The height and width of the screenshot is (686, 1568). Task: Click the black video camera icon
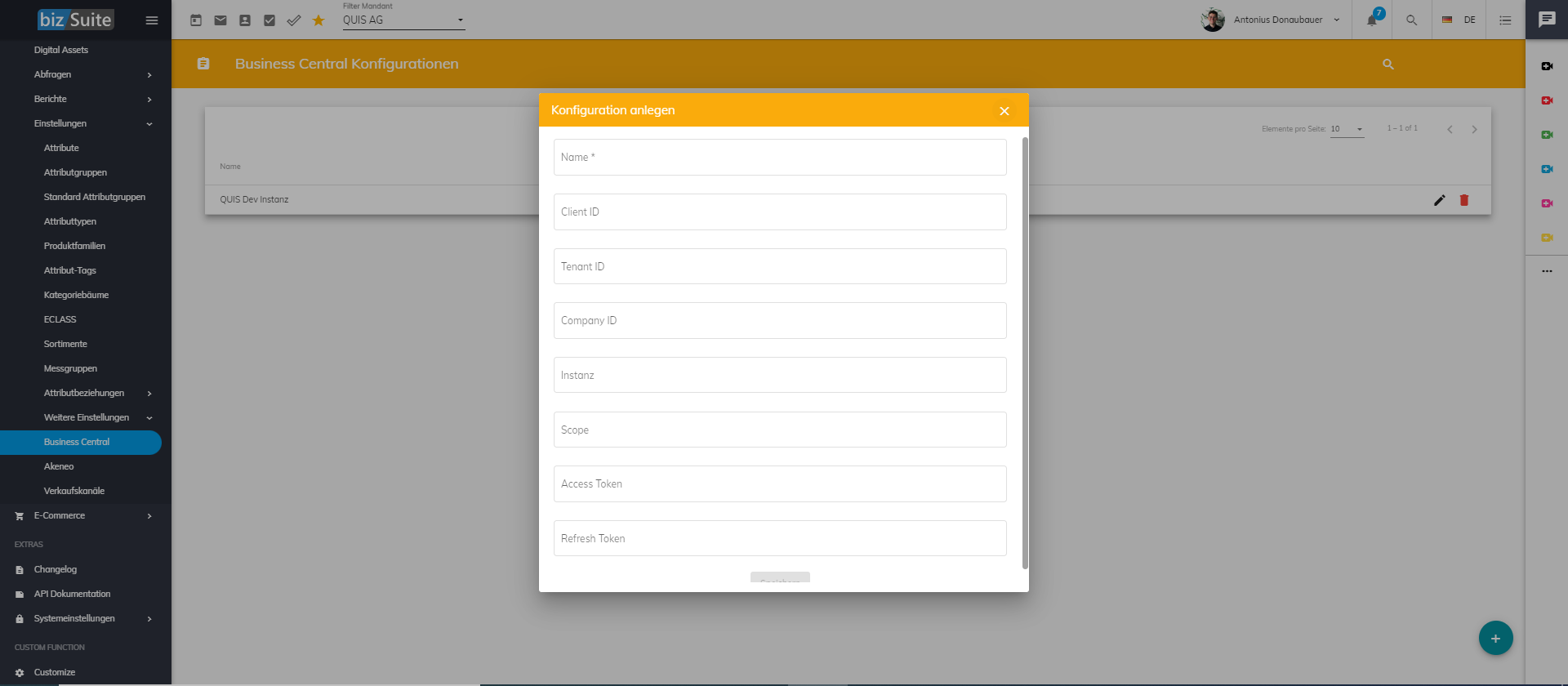point(1547,66)
